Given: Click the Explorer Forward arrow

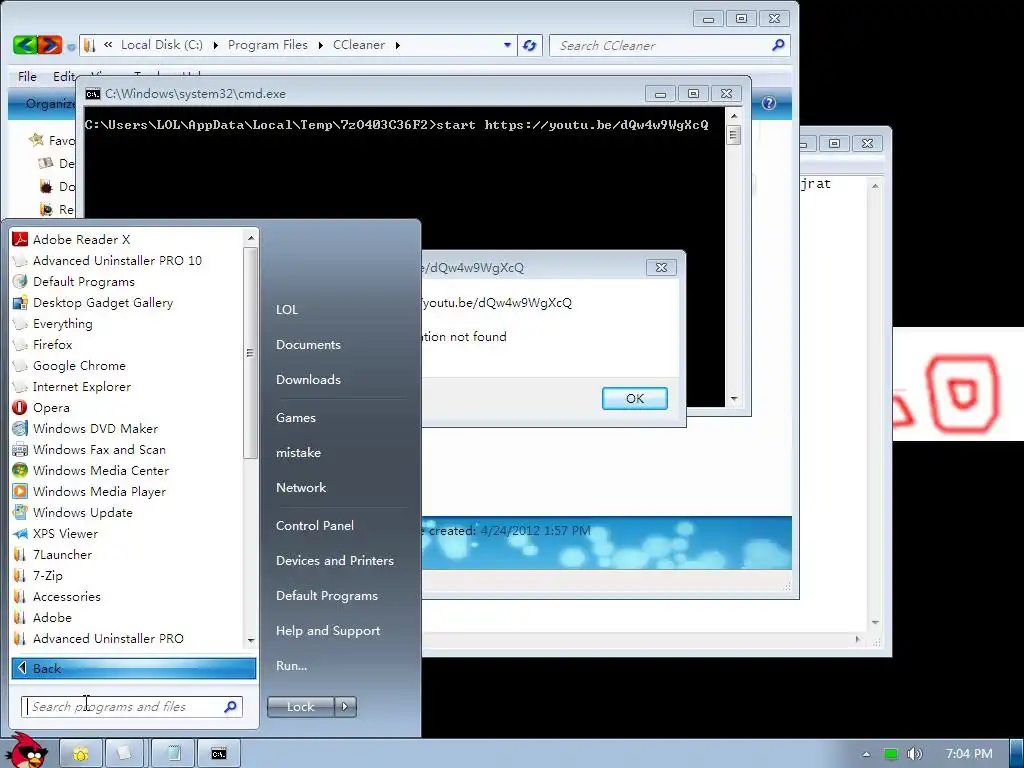Looking at the screenshot, I should click(50, 45).
